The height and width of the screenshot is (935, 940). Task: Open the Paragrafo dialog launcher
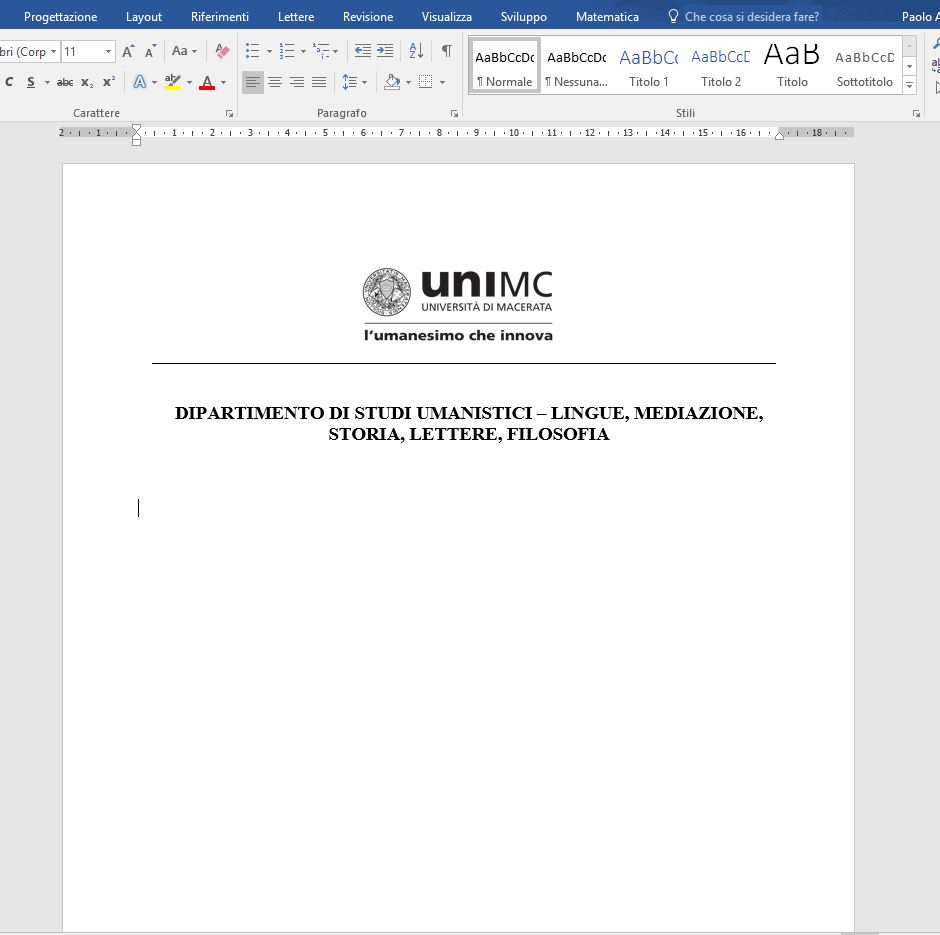click(x=454, y=113)
